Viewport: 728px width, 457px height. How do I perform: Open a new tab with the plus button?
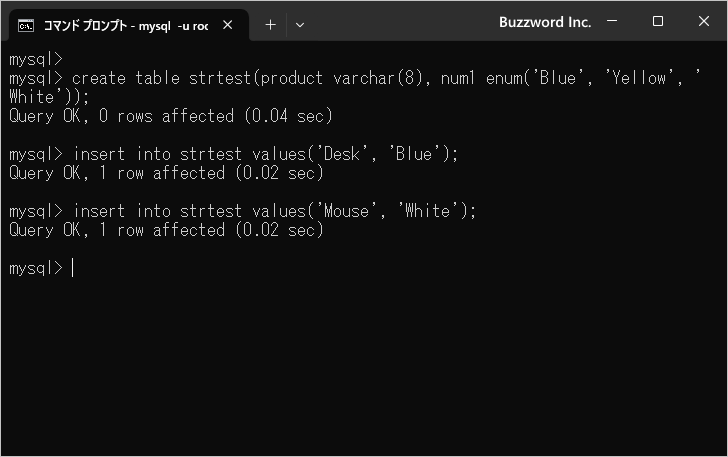pos(270,25)
